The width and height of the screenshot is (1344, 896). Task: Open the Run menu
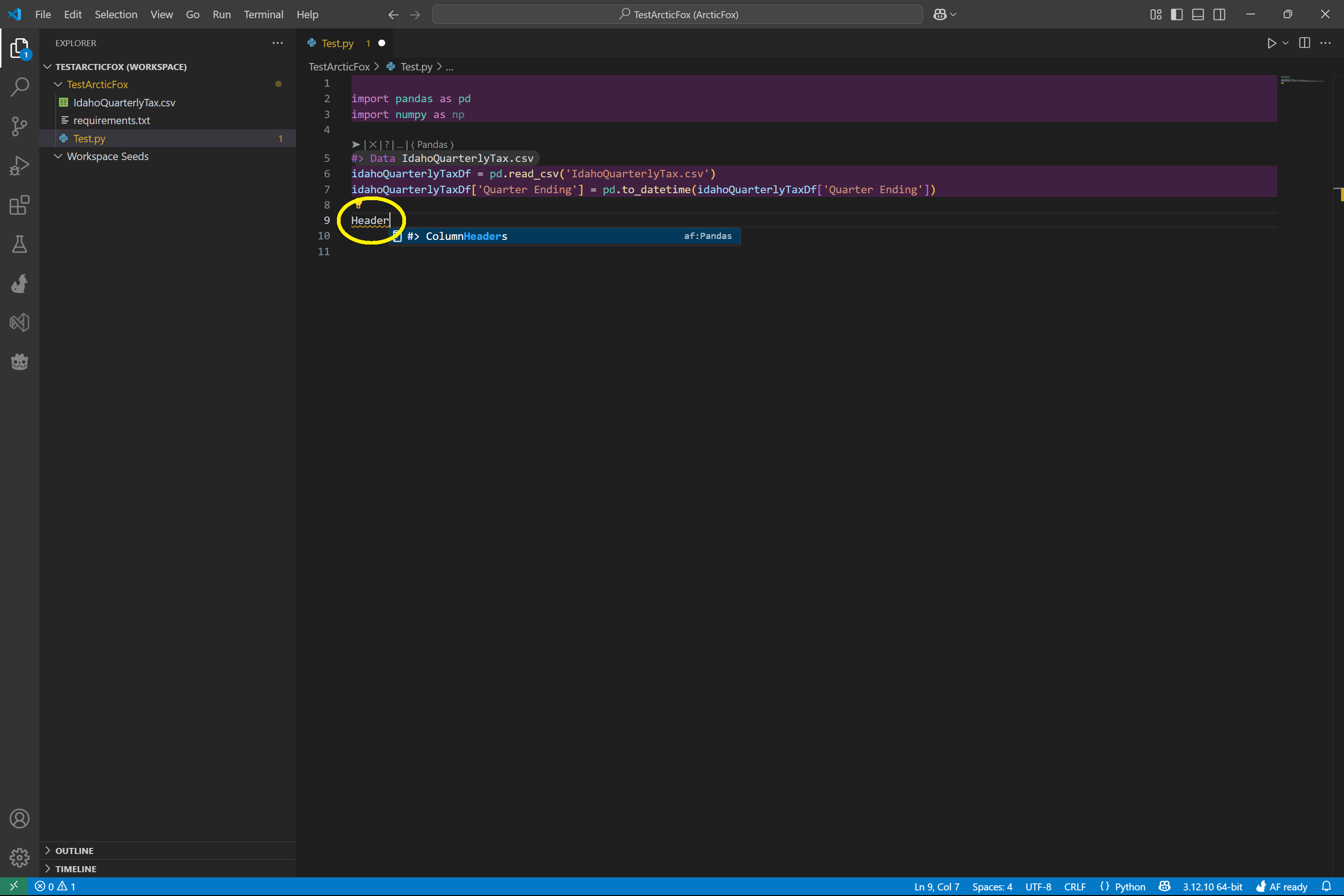coord(222,15)
